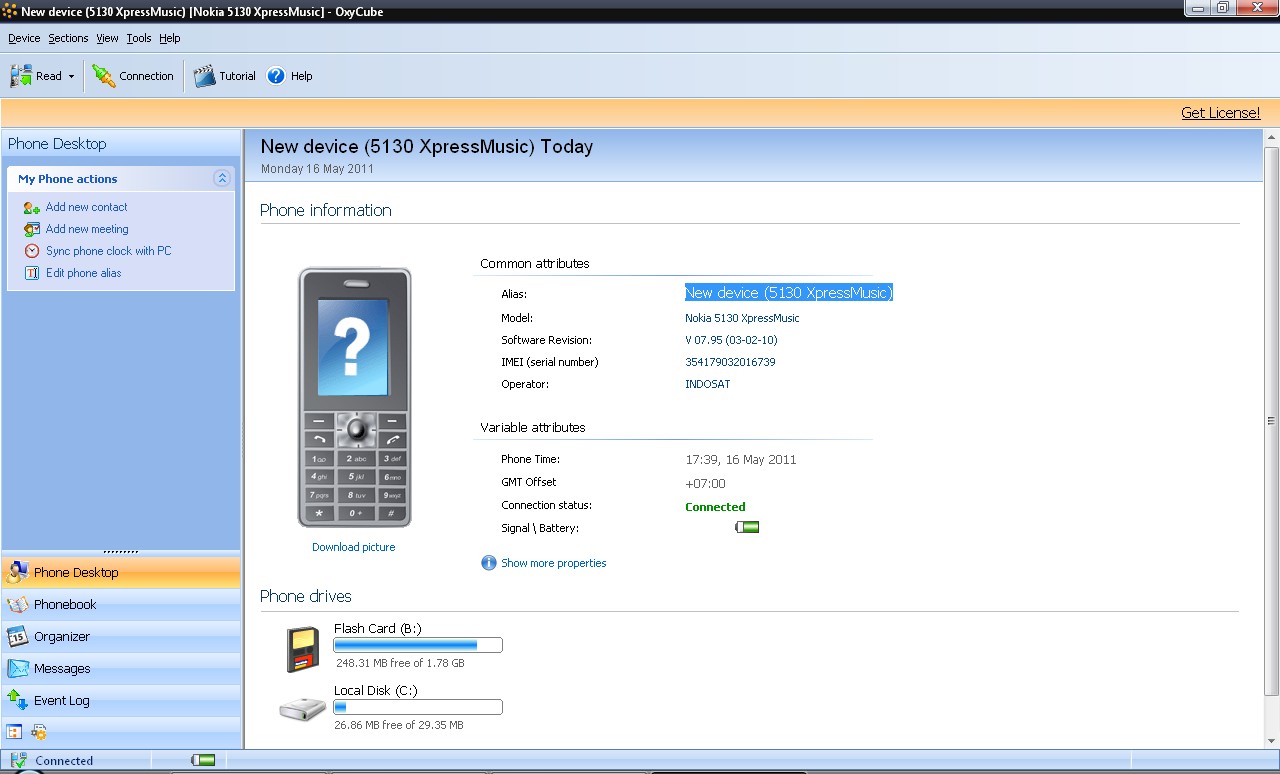Click the Flash Card (B:) label
Image resolution: width=1280 pixels, height=774 pixels.
click(x=378, y=628)
